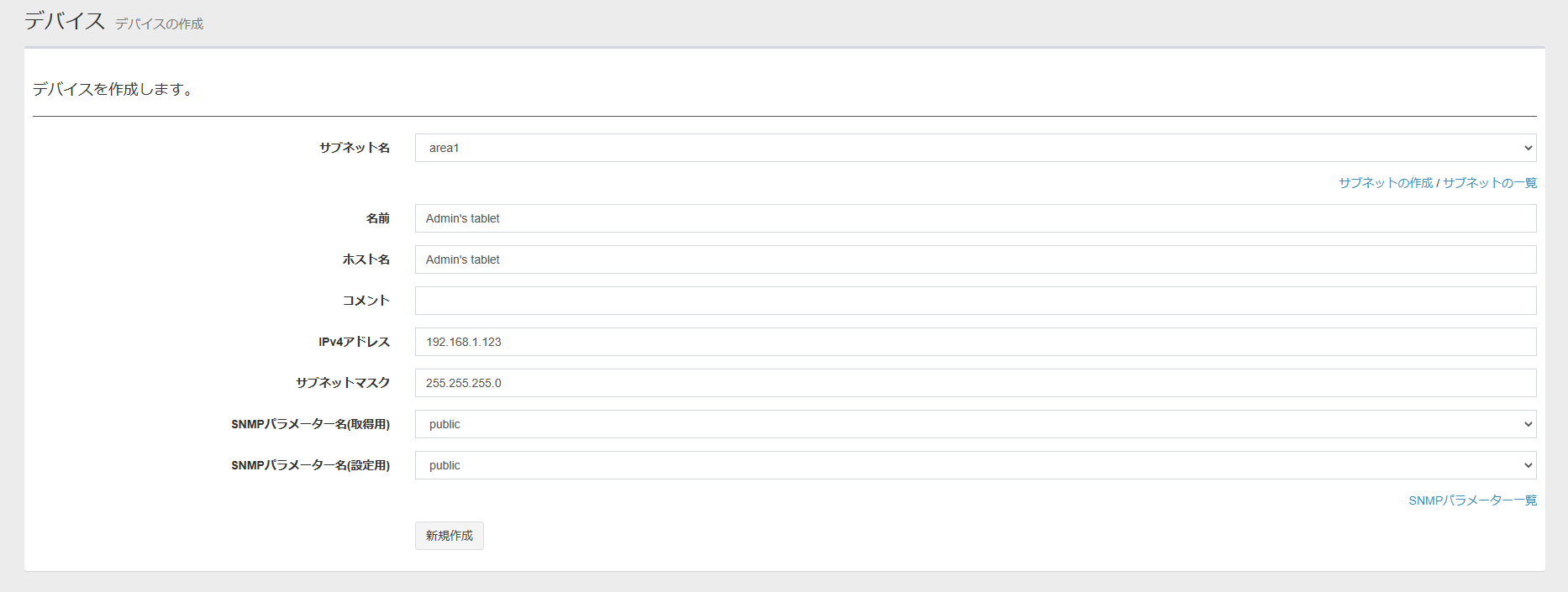Expand the SNMPパラメーター名(取得用) dropdown
This screenshot has width=1568, height=592.
975,424
